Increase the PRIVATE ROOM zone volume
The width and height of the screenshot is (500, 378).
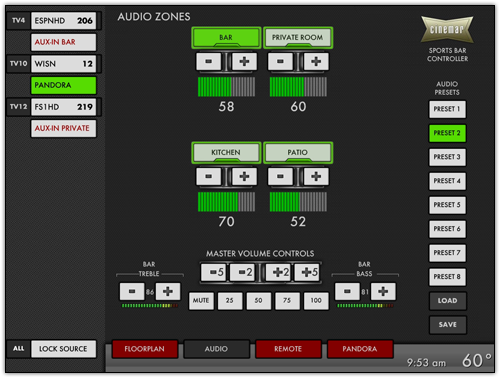(x=316, y=61)
